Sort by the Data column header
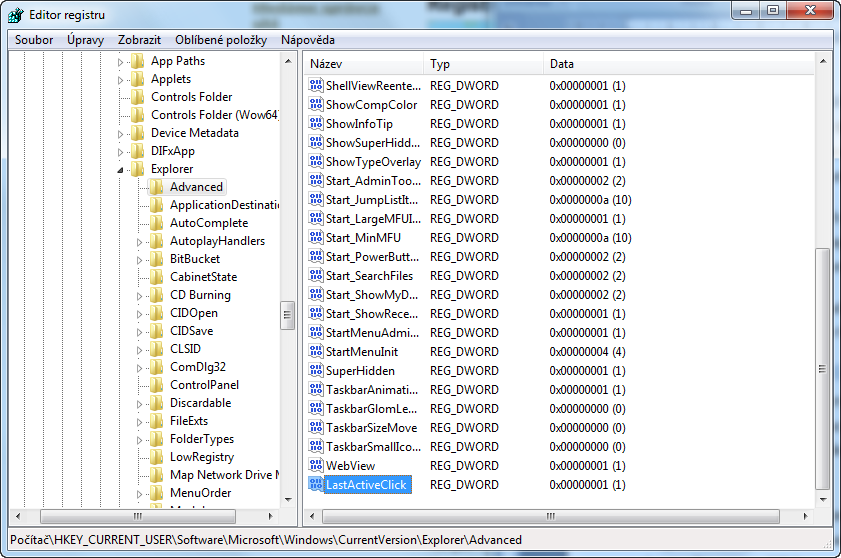The height and width of the screenshot is (558, 841). [679, 64]
